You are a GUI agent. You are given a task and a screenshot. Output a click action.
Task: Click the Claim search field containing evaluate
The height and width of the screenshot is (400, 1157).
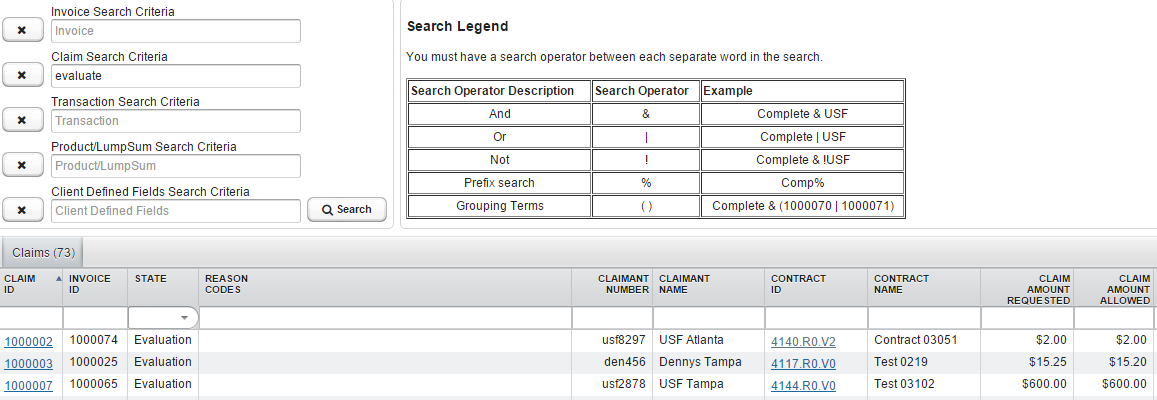175,76
